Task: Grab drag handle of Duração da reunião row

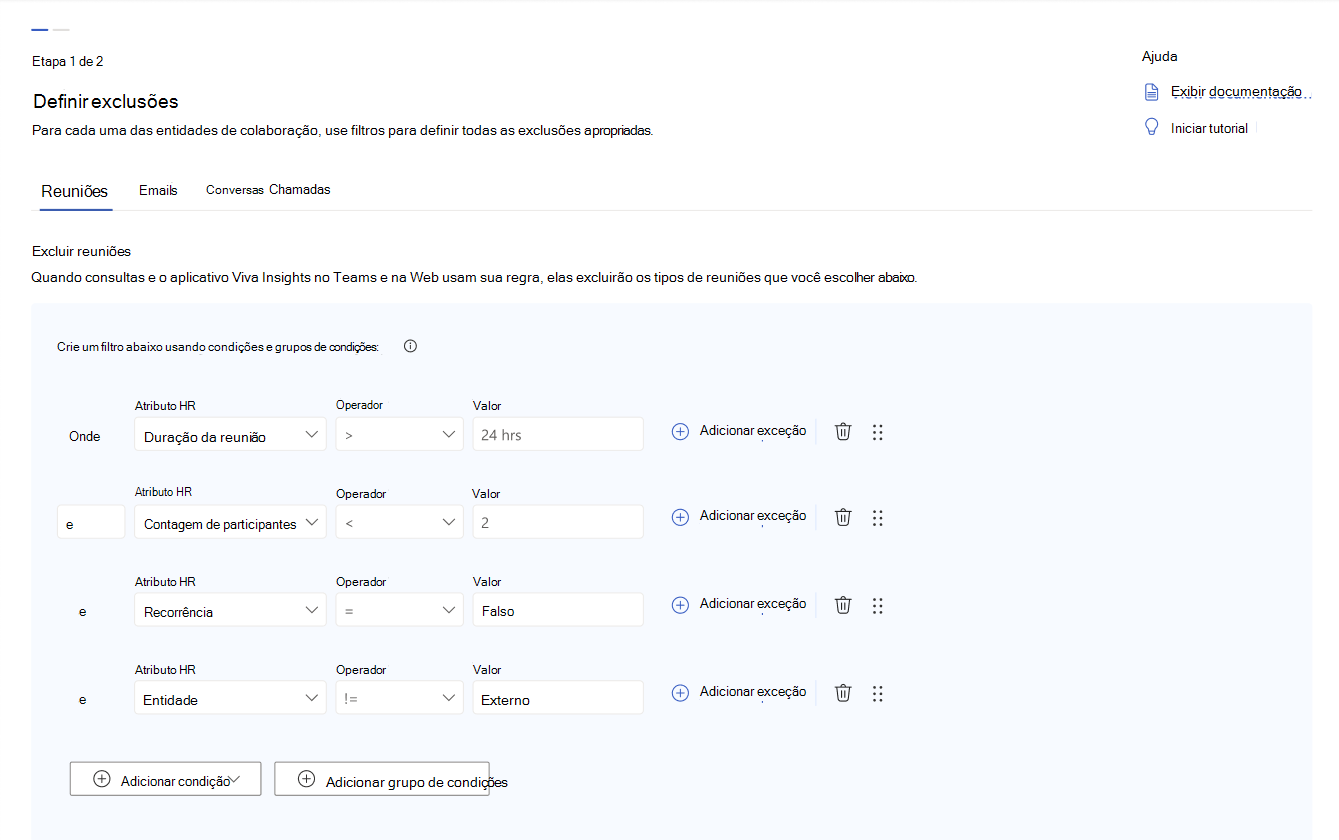Action: pyautogui.click(x=877, y=432)
